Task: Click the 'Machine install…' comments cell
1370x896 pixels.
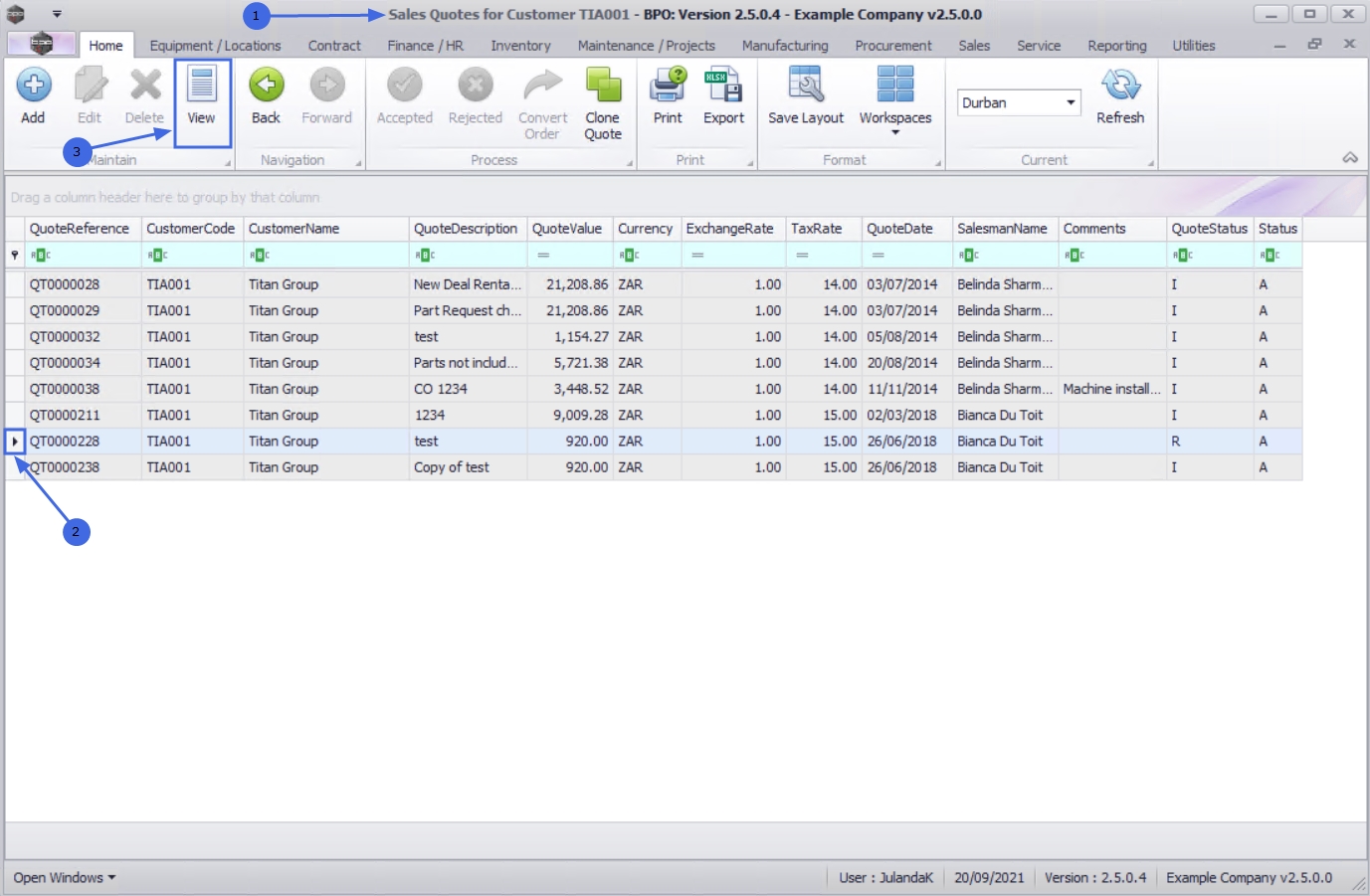Action: click(x=1112, y=389)
